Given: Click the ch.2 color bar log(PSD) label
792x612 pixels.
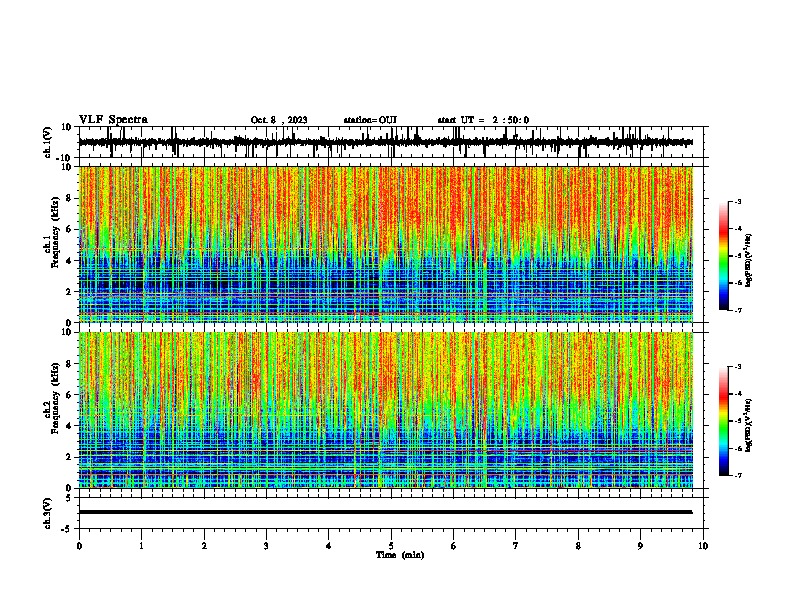Looking at the screenshot, I should pyautogui.click(x=749, y=425).
